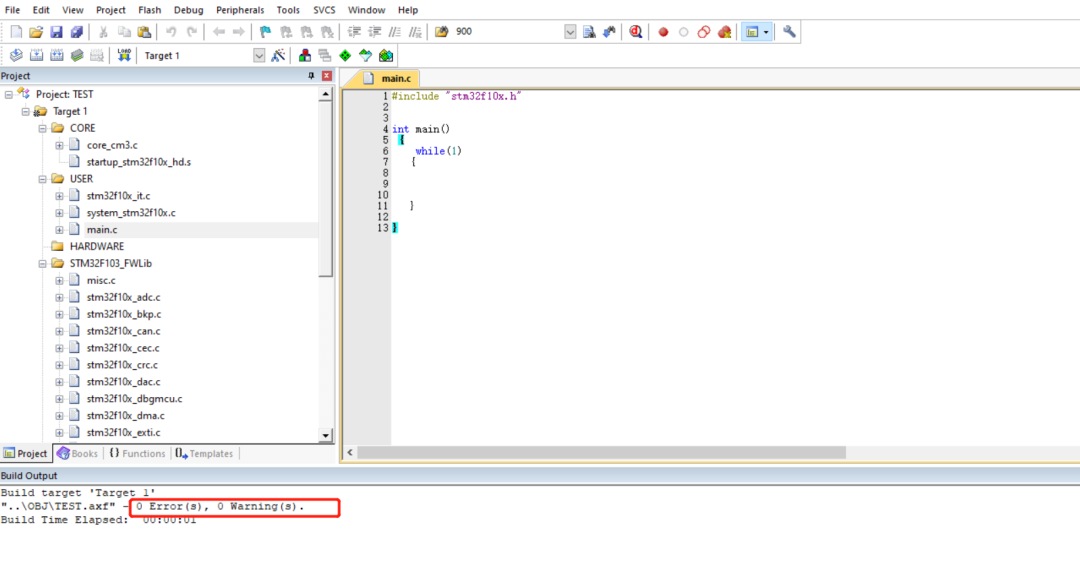Open the Manage Run-Time Environment green diamond icon

click(345, 56)
